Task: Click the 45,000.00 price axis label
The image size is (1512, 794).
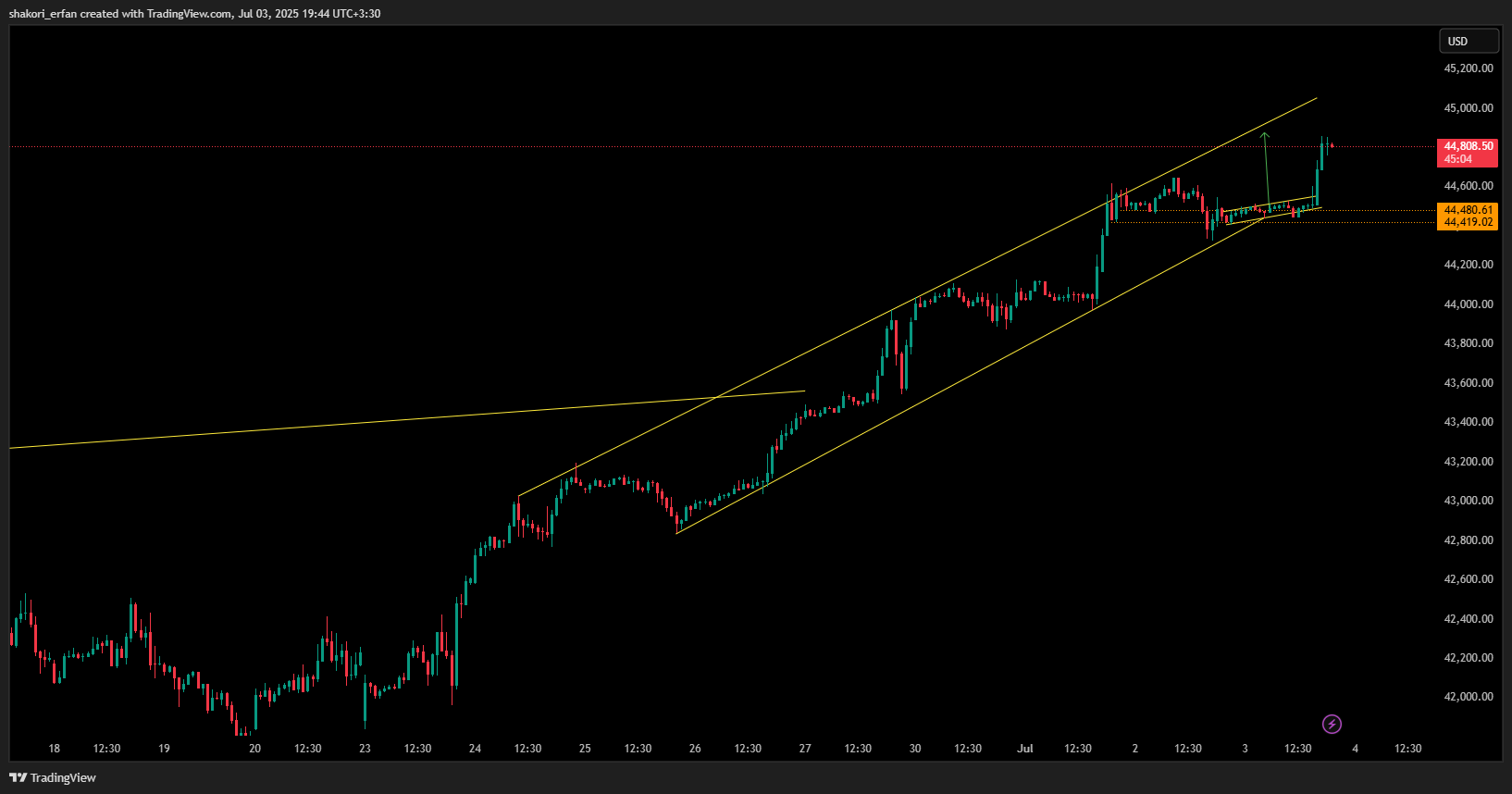Action: [1469, 108]
